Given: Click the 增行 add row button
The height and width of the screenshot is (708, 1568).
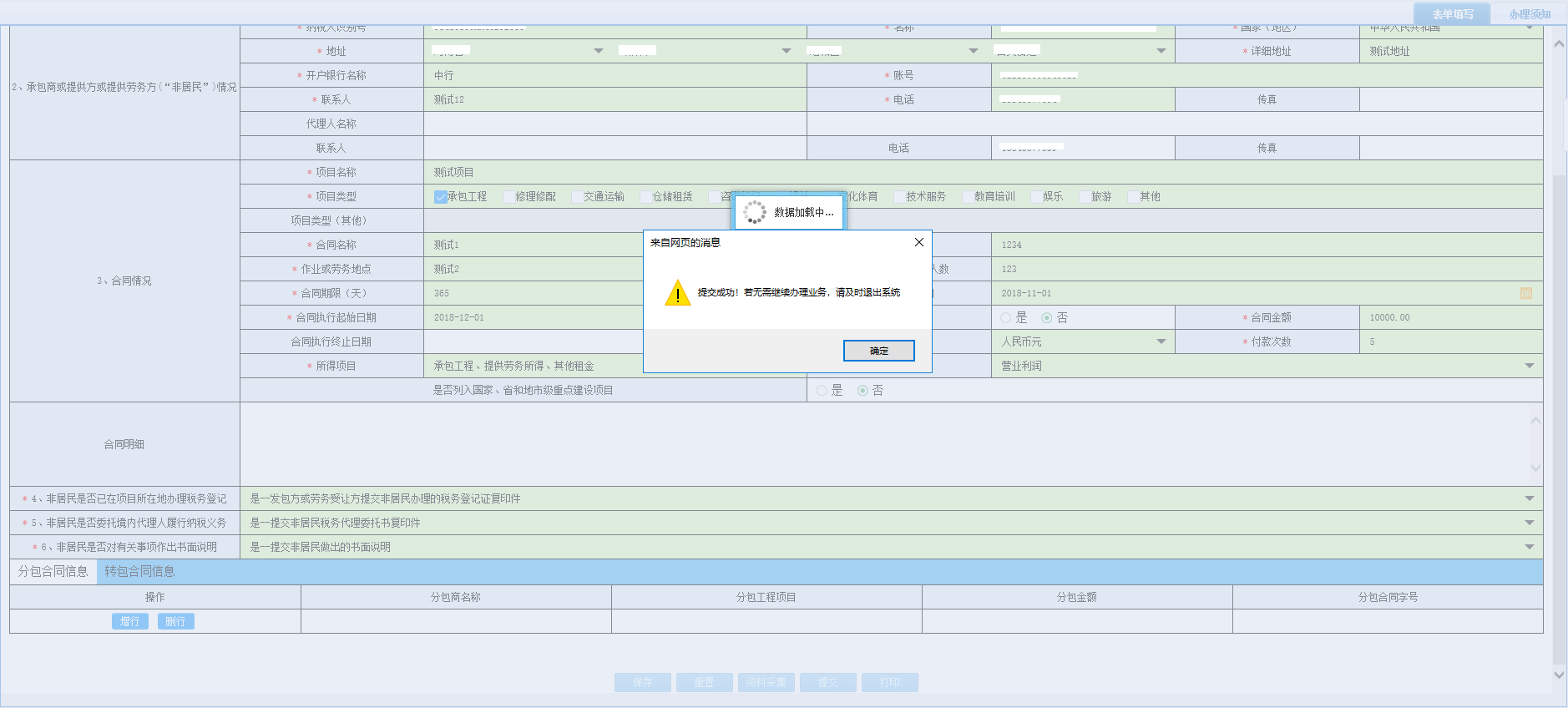Looking at the screenshot, I should coord(129,621).
